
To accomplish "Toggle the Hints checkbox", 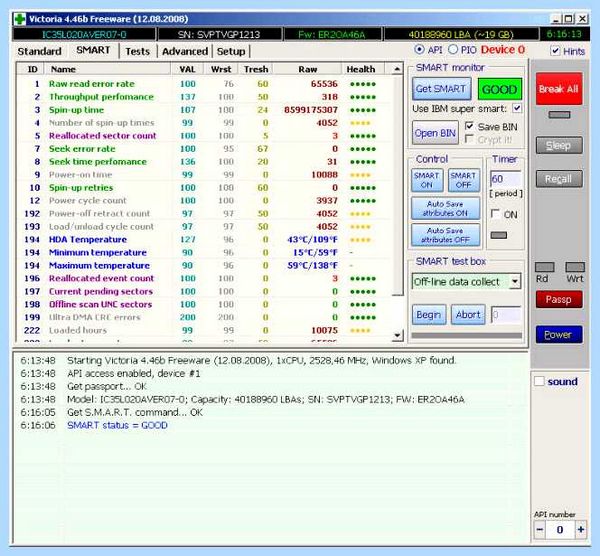I will click(555, 51).
